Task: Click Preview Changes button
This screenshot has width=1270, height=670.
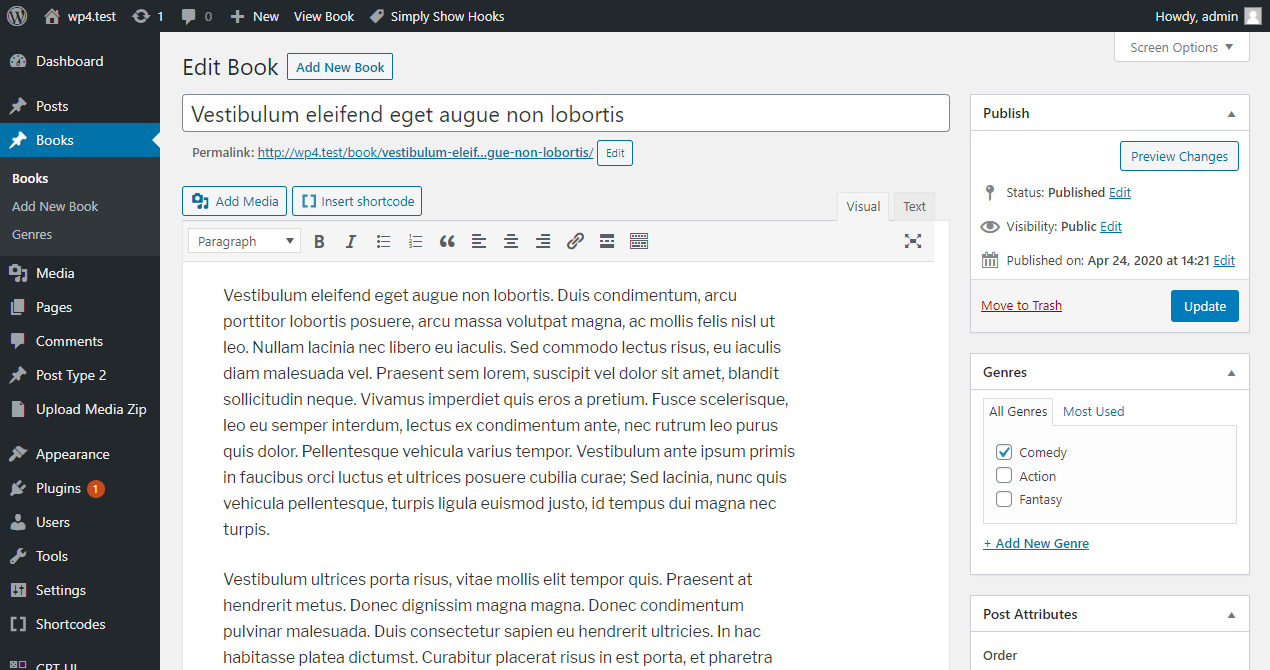Action: click(x=1179, y=156)
